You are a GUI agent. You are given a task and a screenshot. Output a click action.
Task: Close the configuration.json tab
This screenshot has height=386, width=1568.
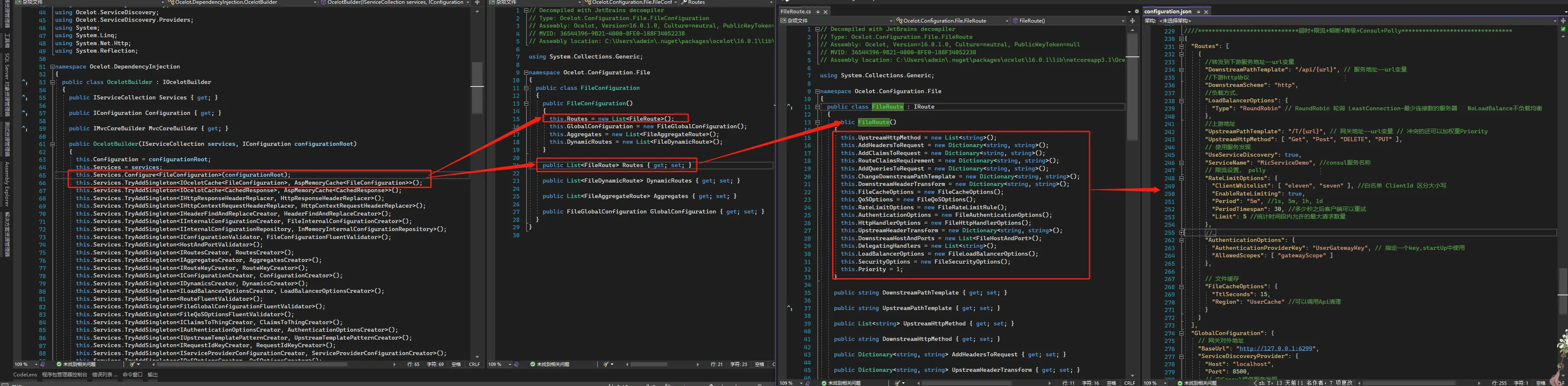tap(1206, 12)
